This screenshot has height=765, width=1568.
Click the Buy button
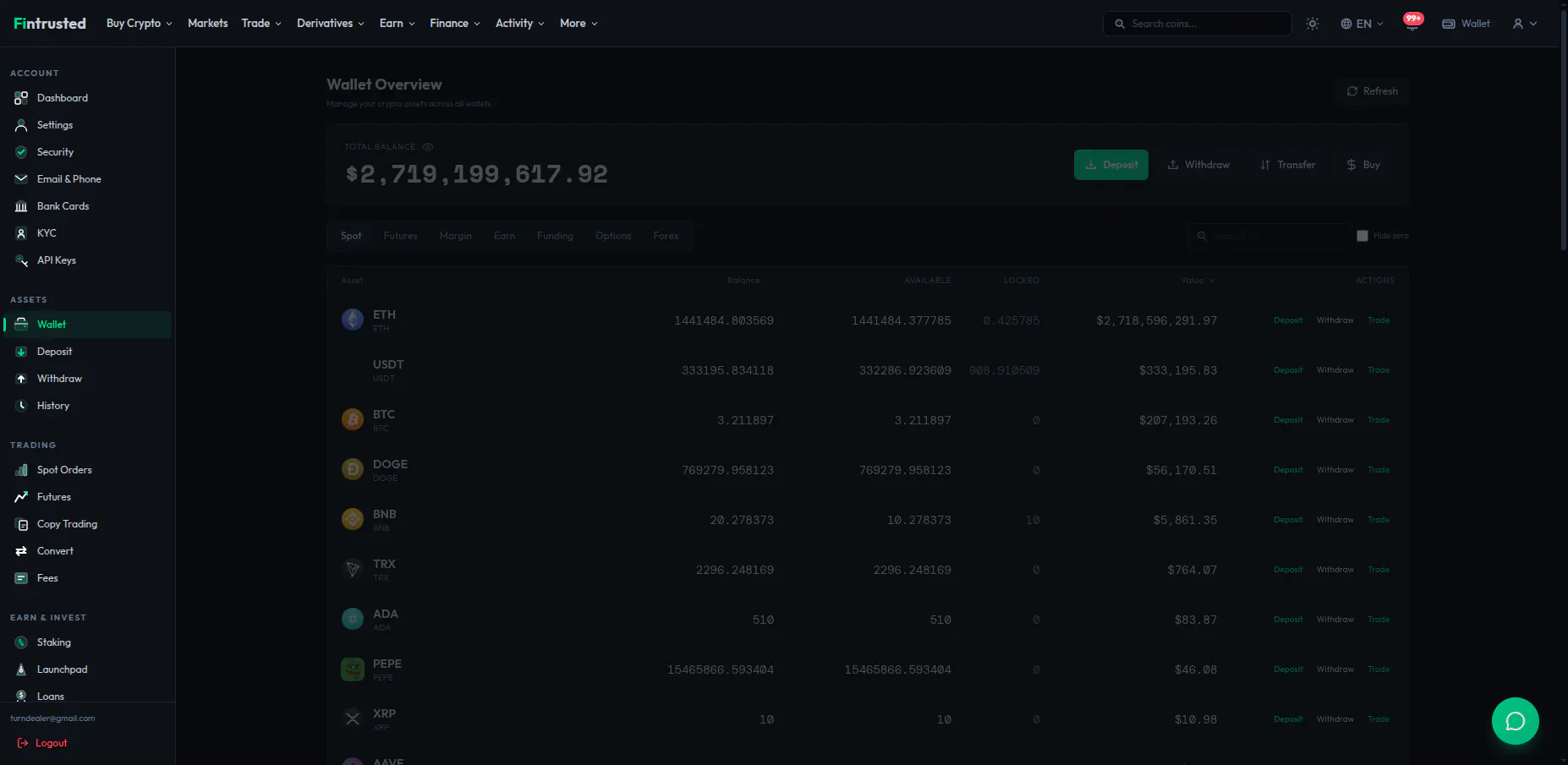click(x=1363, y=165)
